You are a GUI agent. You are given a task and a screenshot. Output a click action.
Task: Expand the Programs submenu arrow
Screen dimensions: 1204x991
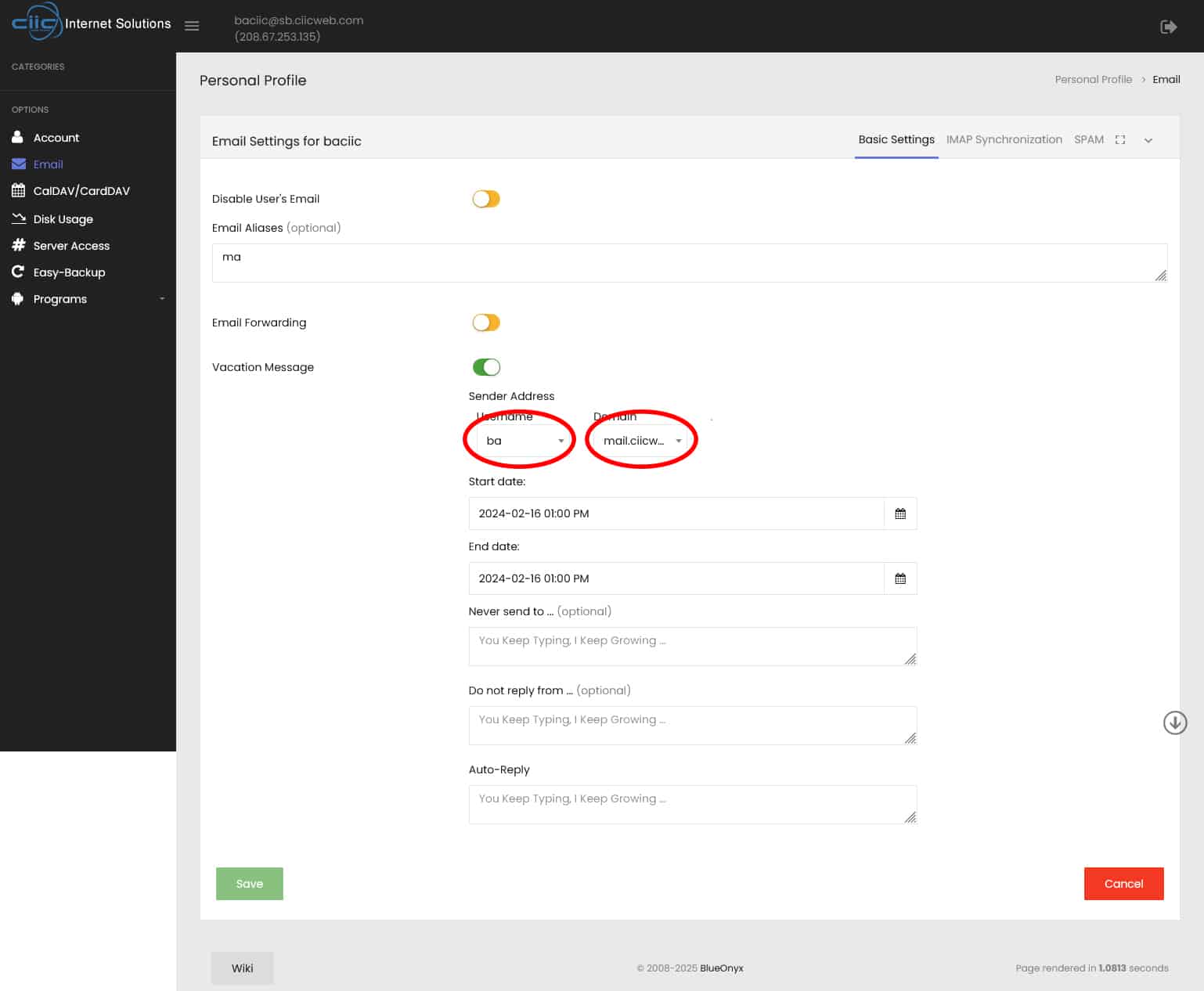(162, 298)
